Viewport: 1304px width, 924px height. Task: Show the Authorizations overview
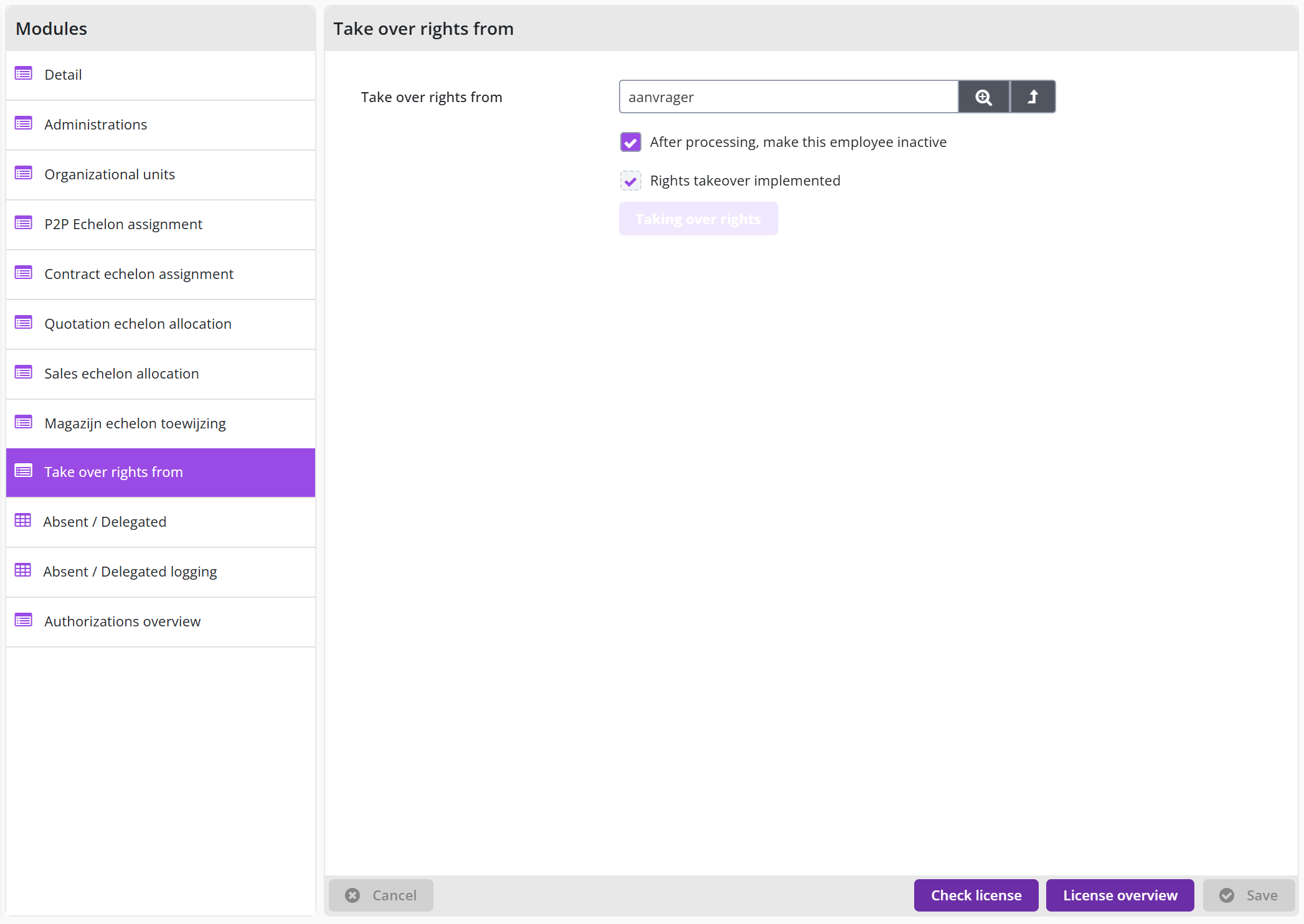pos(161,621)
